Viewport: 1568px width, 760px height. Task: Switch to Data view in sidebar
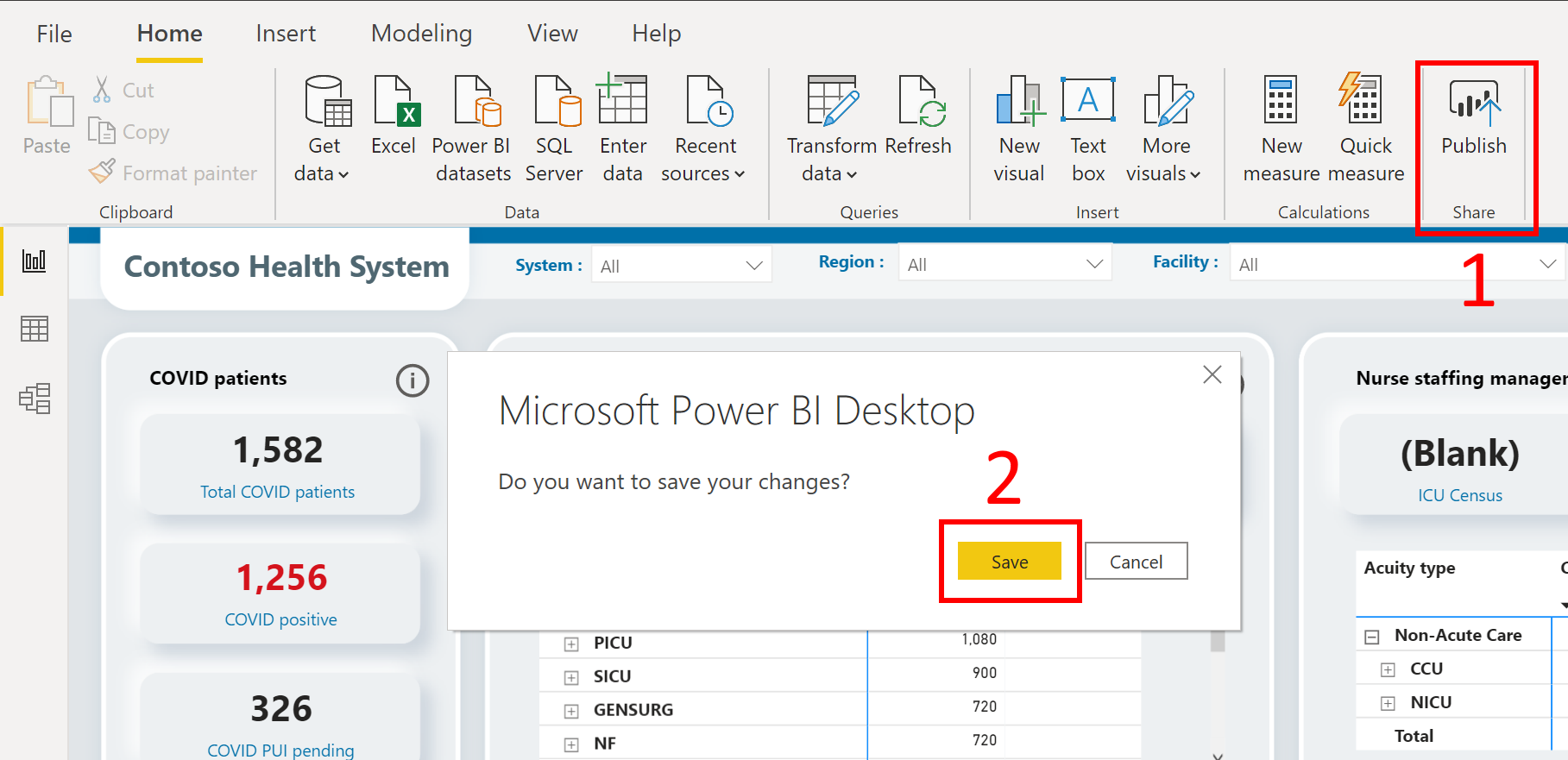click(35, 329)
